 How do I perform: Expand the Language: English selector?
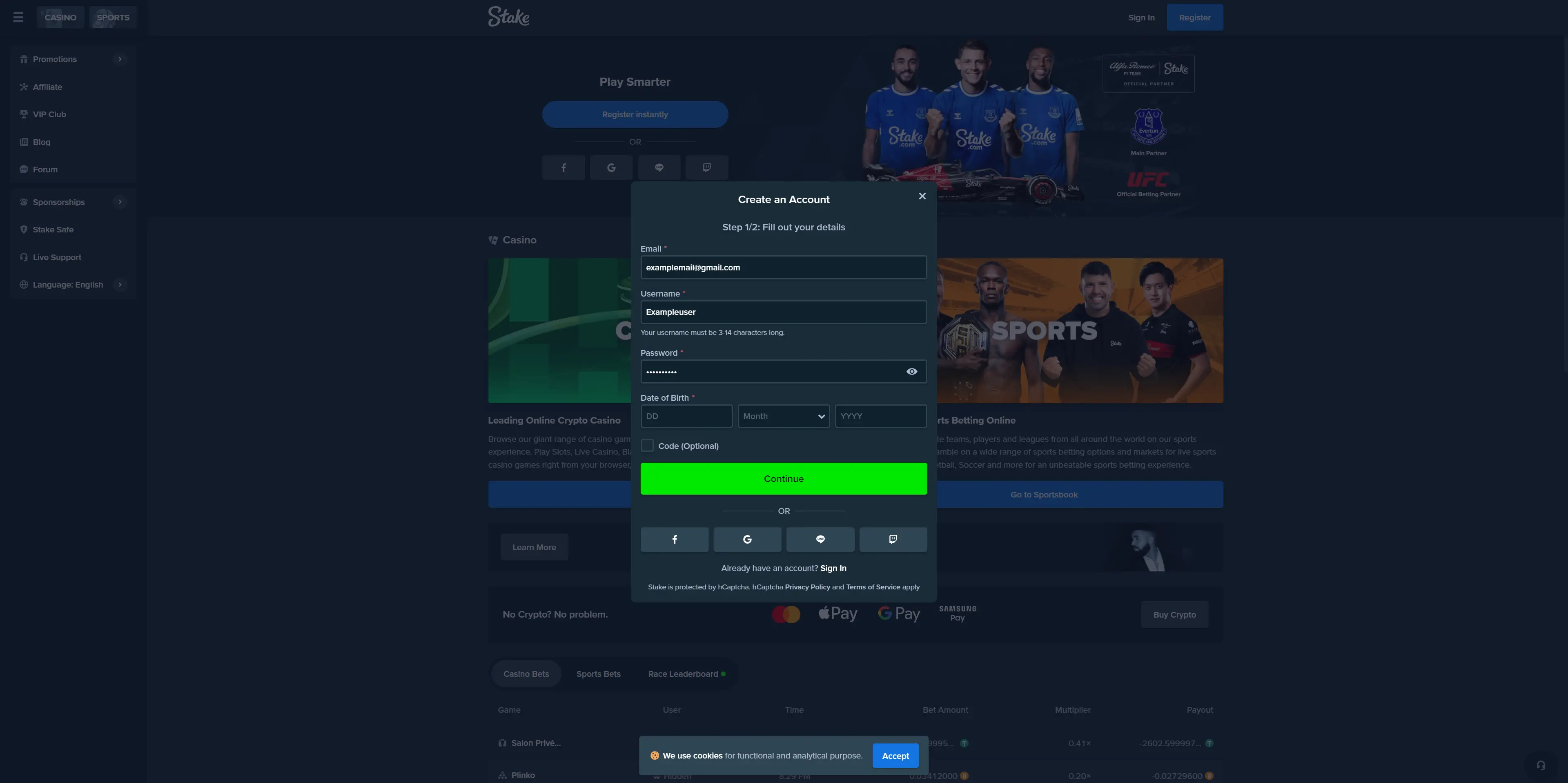120,284
